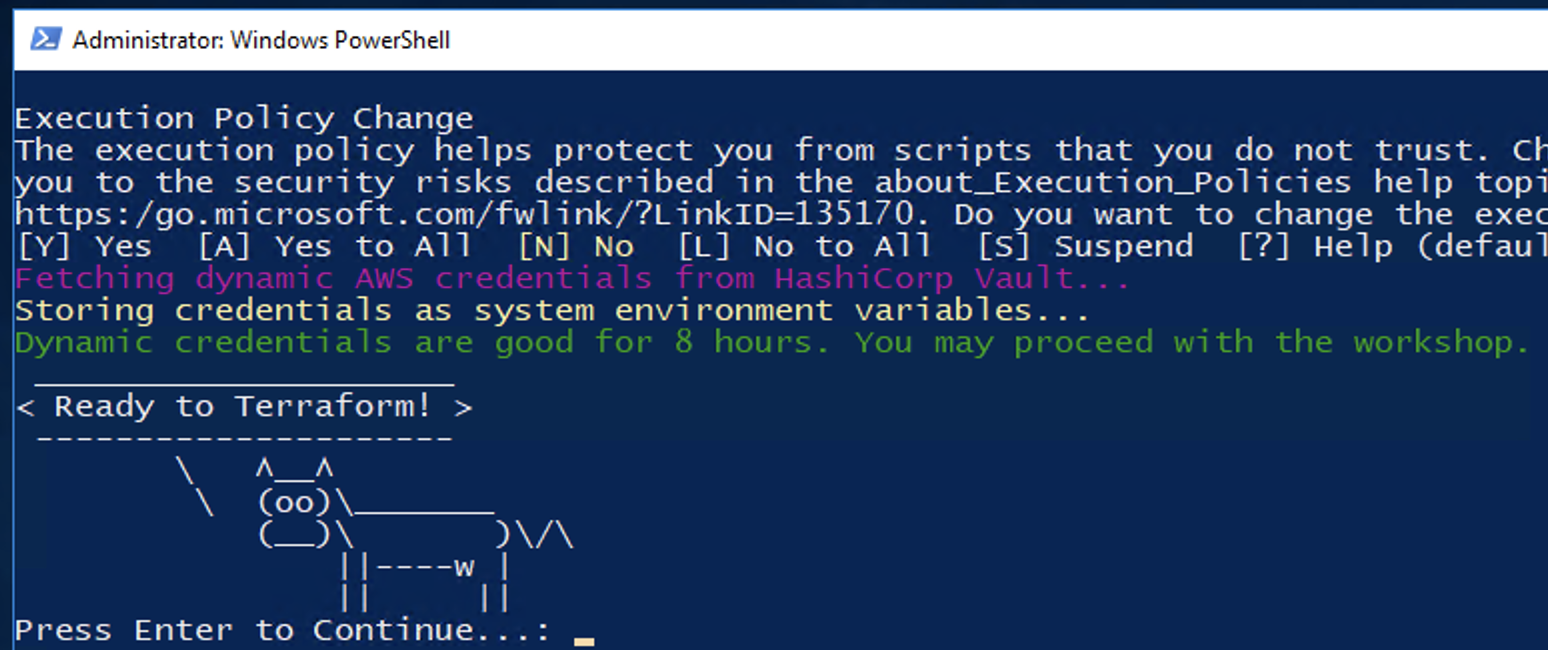Select the '[S] Suspend' option
The height and width of the screenshot is (650, 1548).
[x=1085, y=246]
